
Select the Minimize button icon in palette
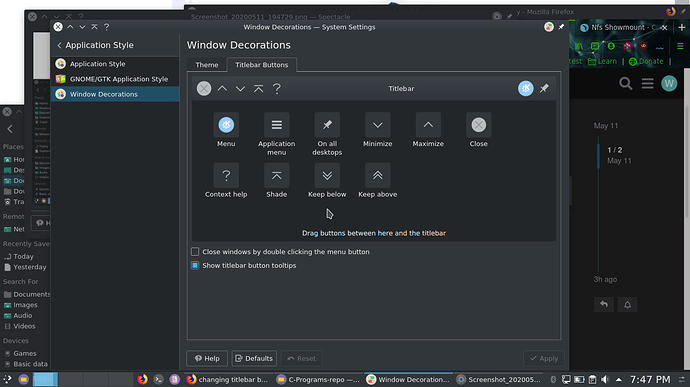[x=378, y=125]
